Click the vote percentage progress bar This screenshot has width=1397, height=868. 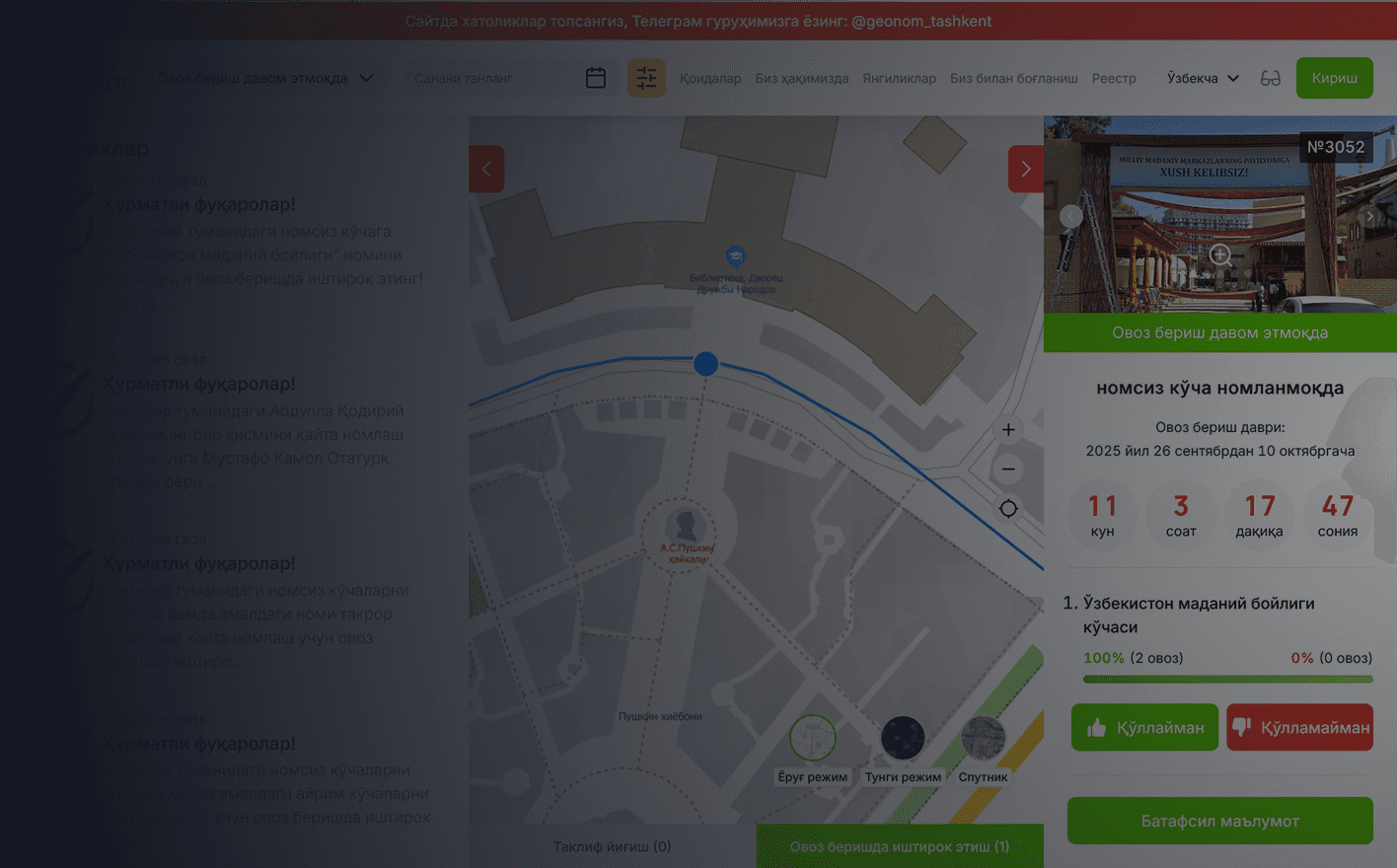tap(1227, 679)
